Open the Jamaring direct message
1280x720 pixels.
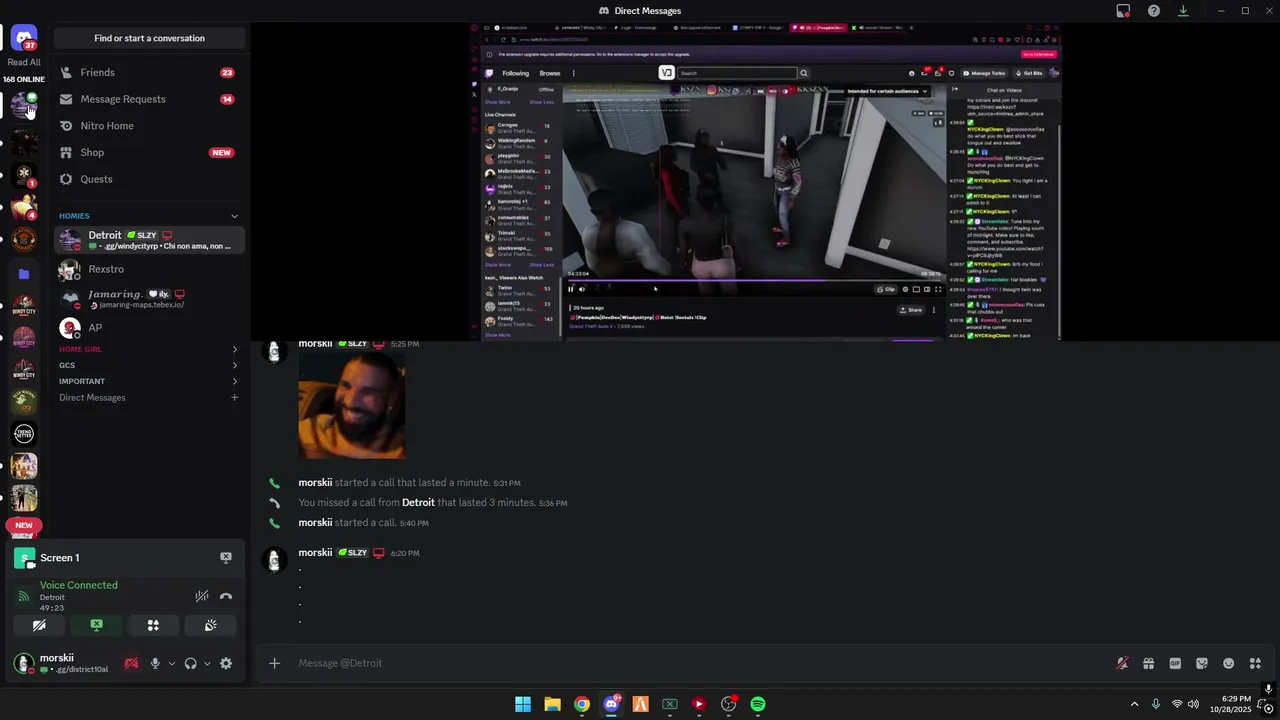(x=149, y=298)
